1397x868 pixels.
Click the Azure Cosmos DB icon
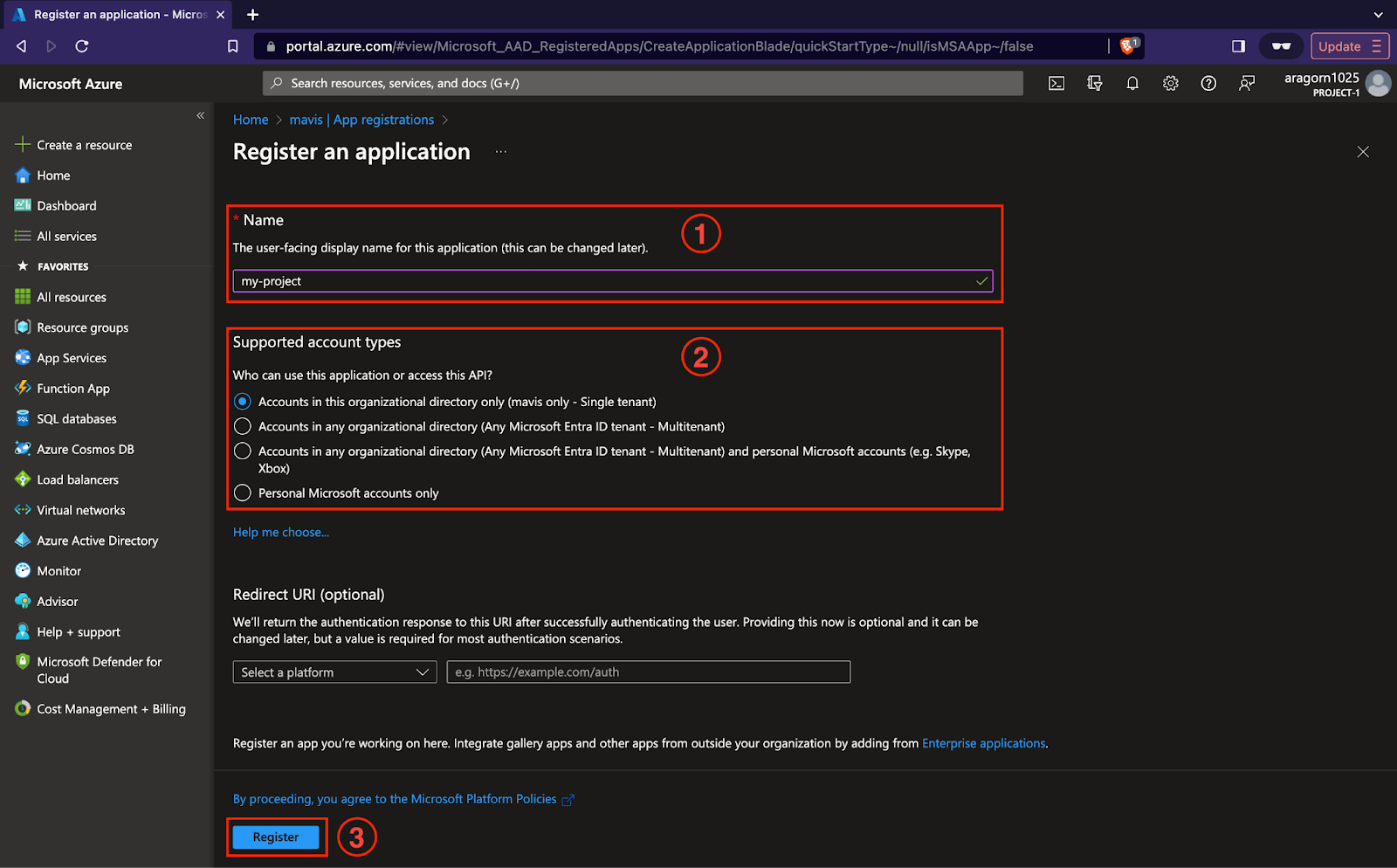(x=23, y=449)
